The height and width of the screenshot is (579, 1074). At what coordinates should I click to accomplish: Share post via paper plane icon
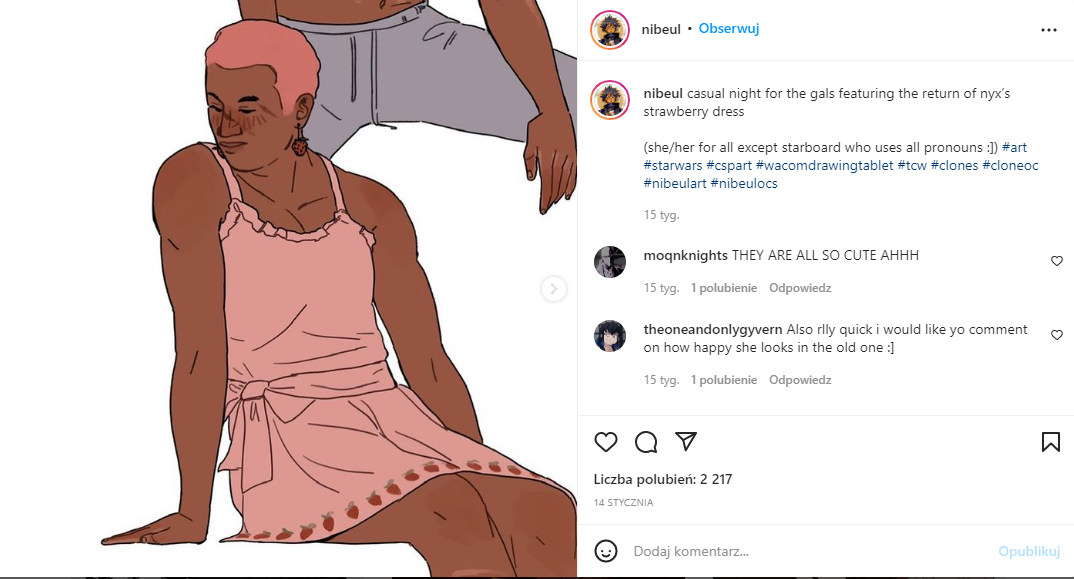pos(686,441)
